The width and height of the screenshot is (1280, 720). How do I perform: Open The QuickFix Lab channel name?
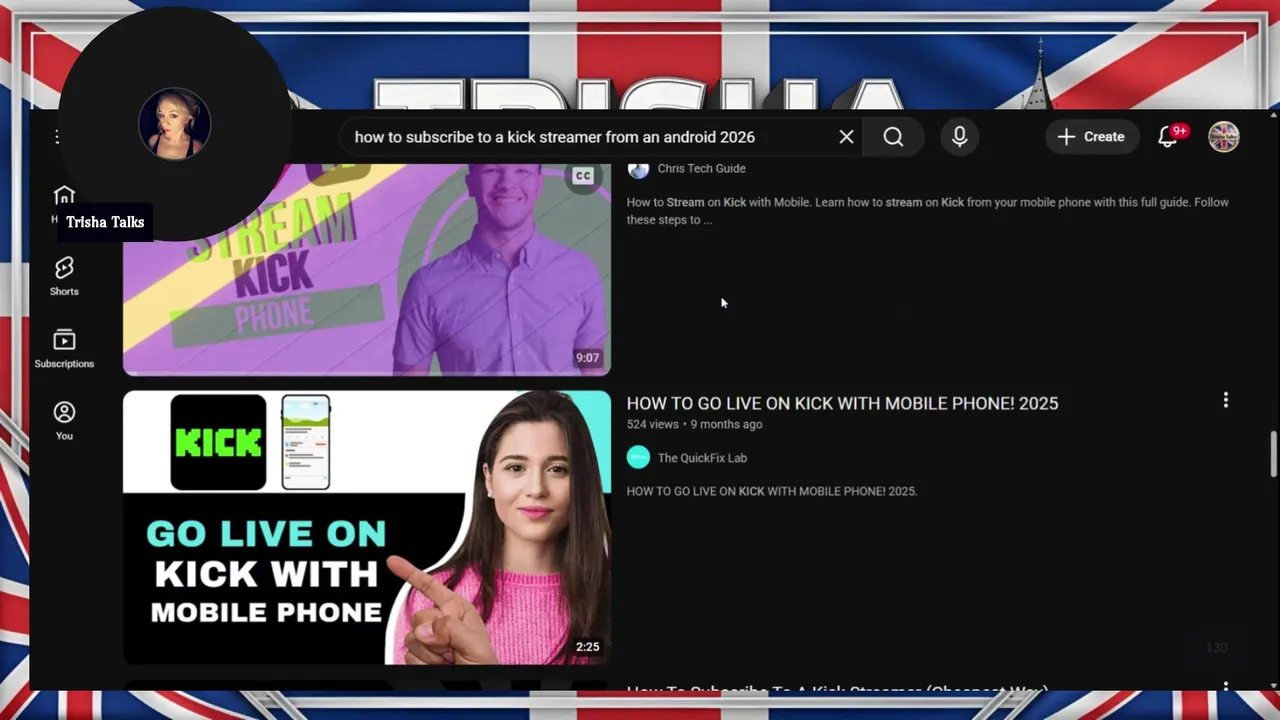pyautogui.click(x=702, y=458)
